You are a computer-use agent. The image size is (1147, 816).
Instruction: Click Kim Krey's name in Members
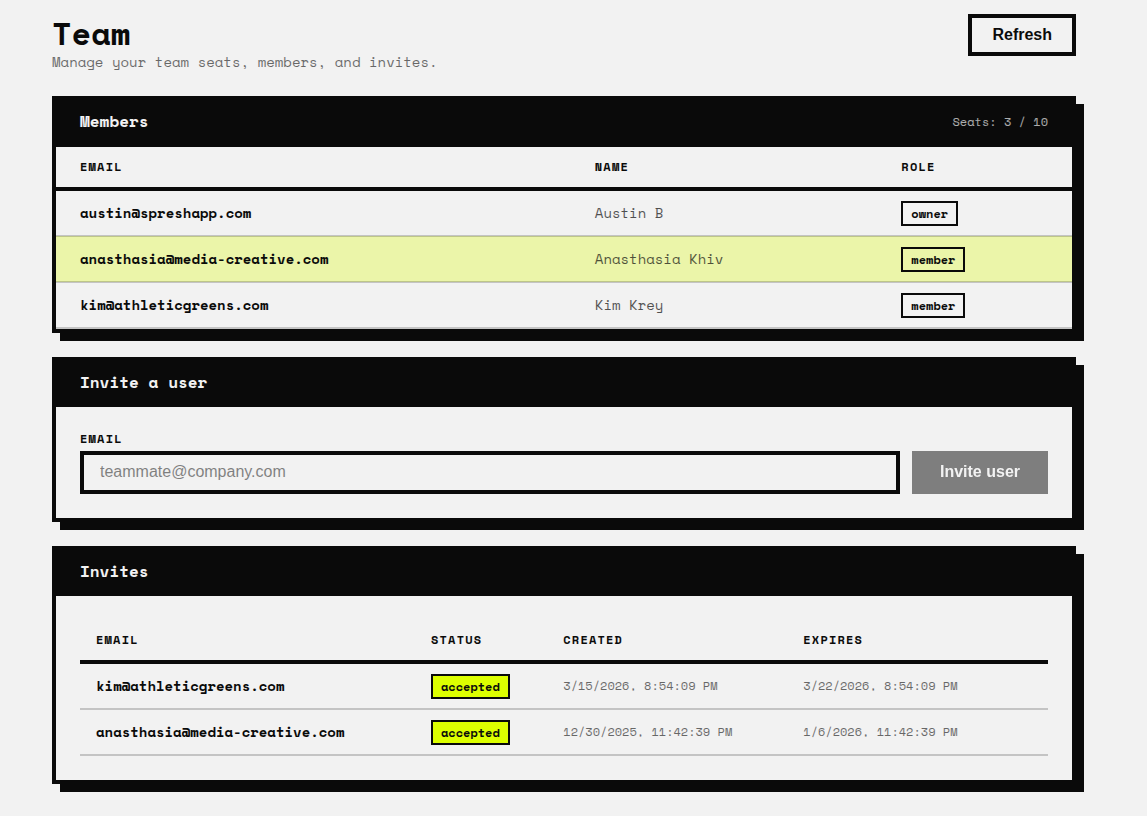628,306
